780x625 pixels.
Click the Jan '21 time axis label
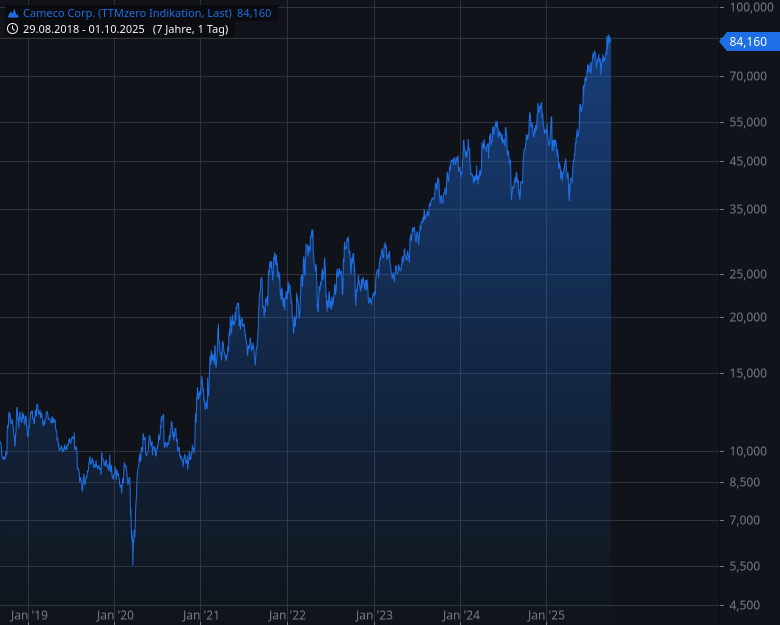[201, 615]
